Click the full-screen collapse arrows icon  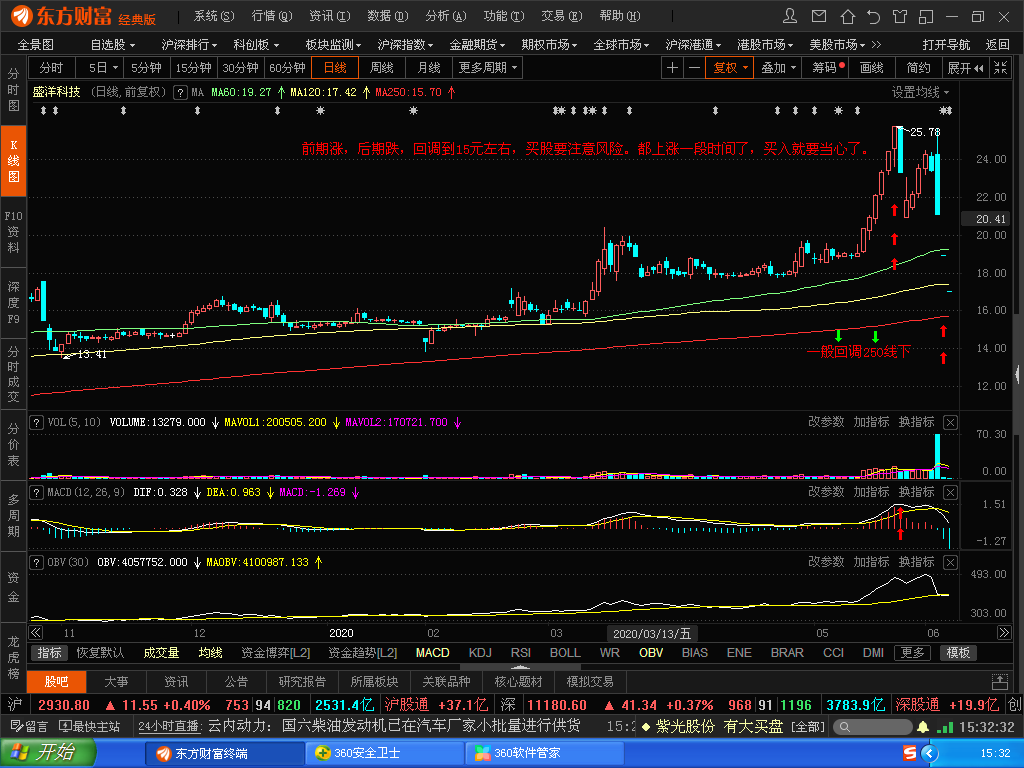(998, 67)
